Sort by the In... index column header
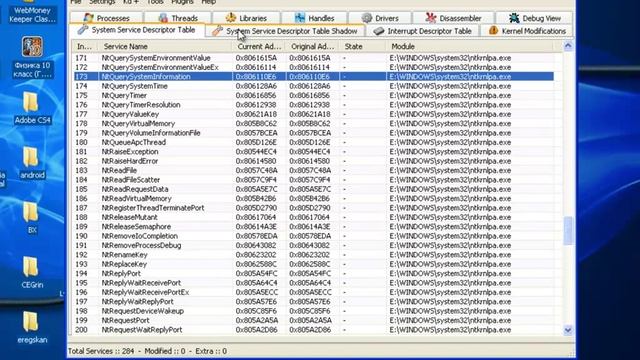The height and width of the screenshot is (360, 640). pyautogui.click(x=85, y=47)
